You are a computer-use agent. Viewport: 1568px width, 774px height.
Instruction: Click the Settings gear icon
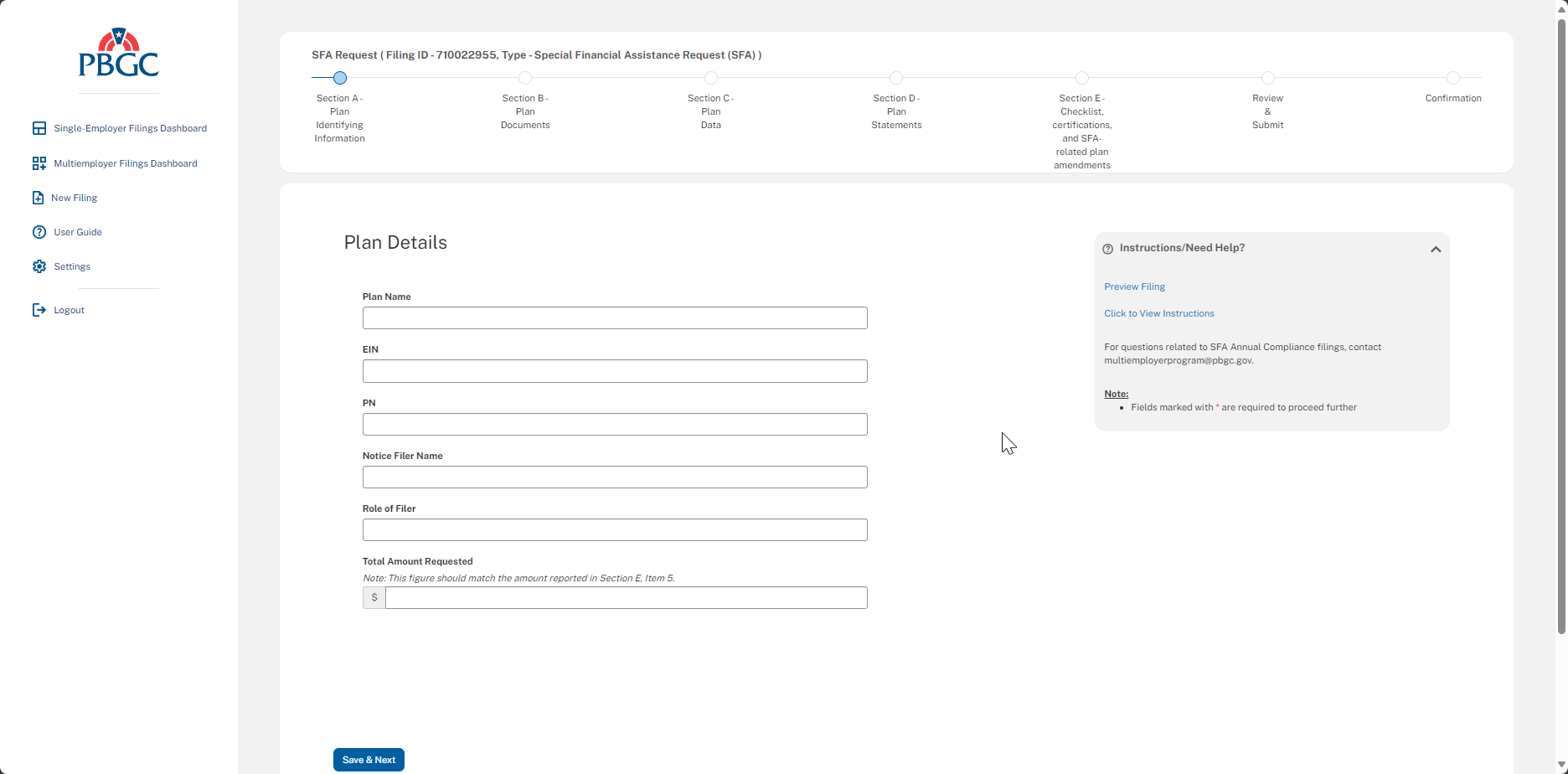(39, 266)
